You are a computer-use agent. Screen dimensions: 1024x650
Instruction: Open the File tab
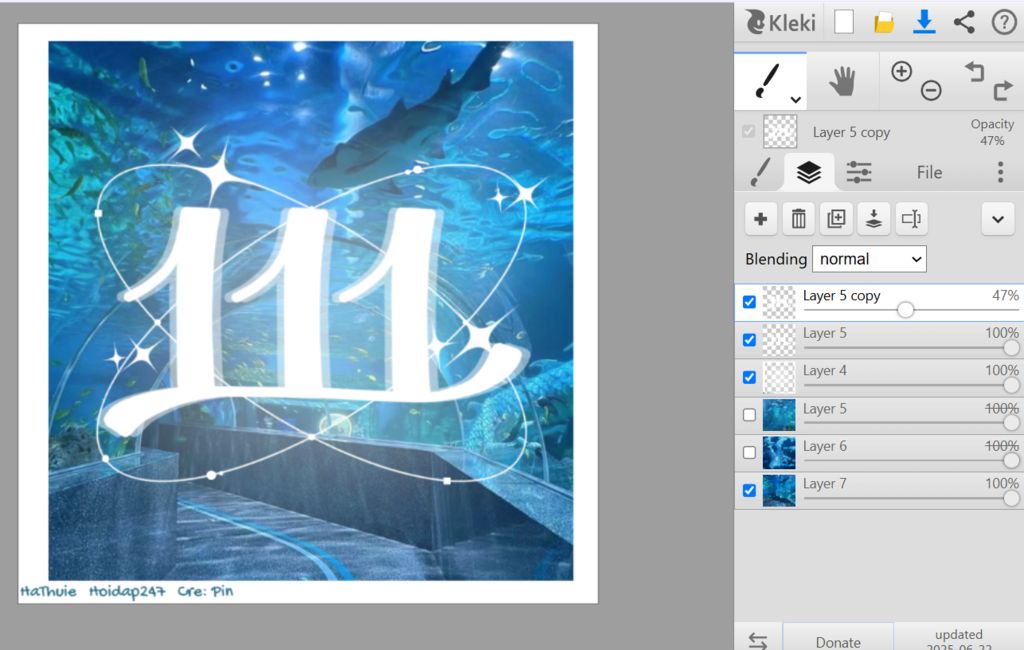(x=929, y=172)
